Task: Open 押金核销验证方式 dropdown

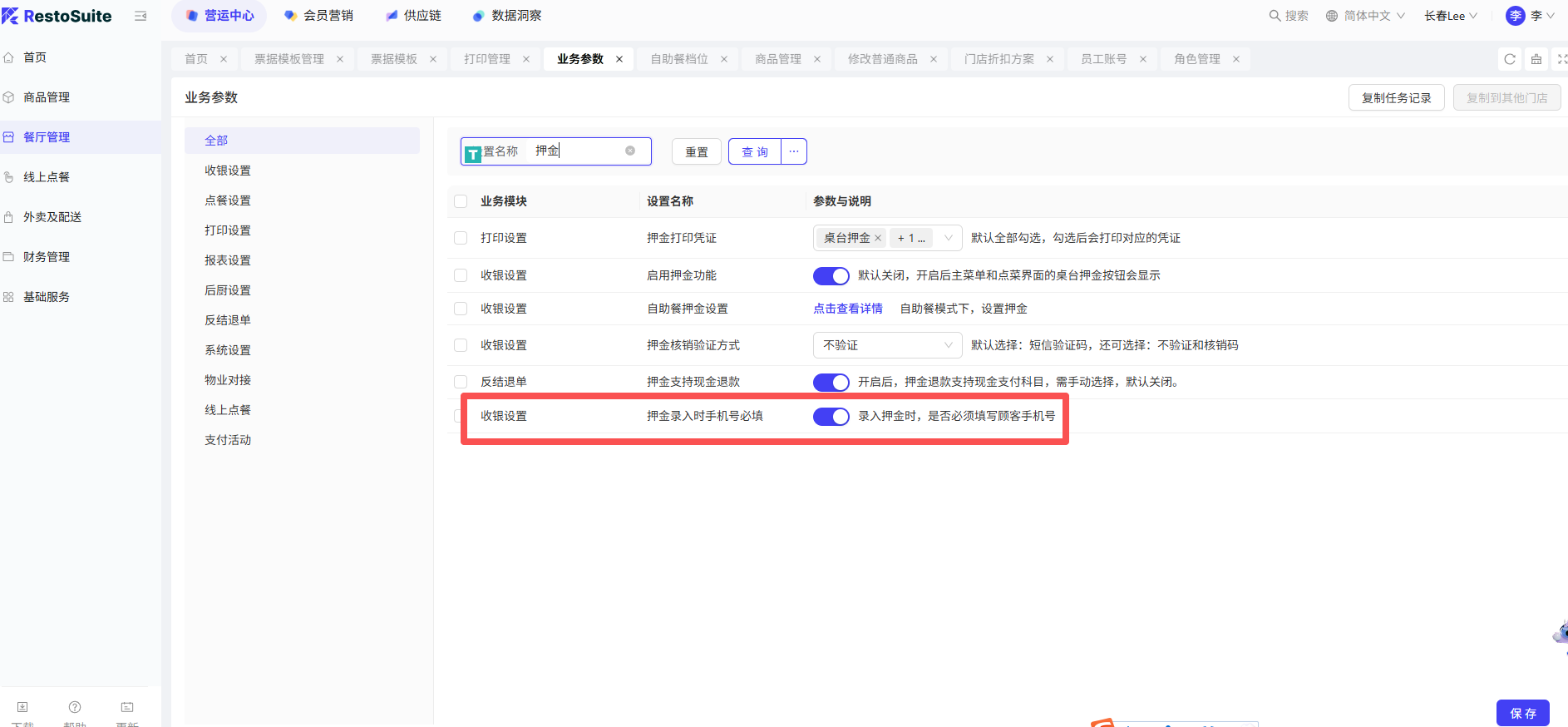Action: click(886, 345)
